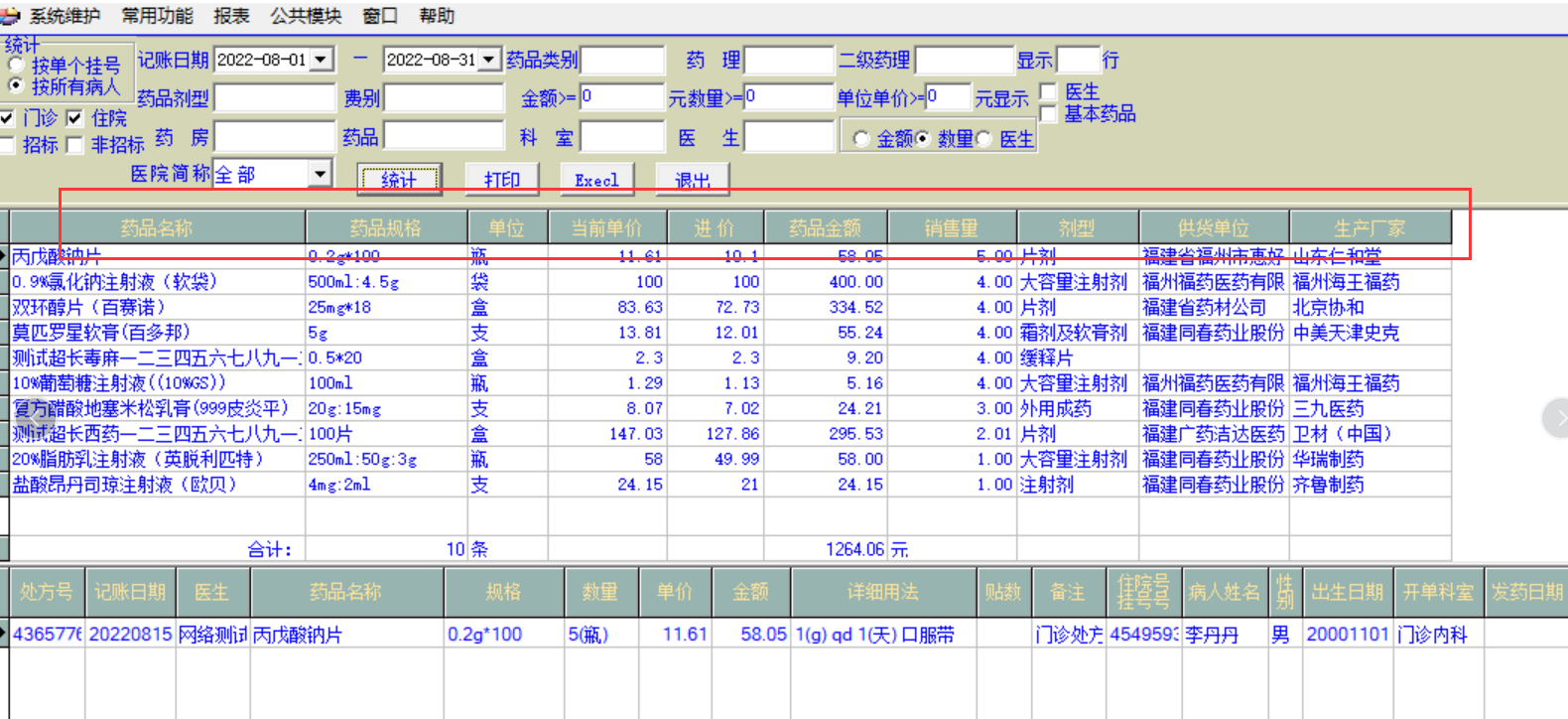Click the 详细用法 column header

pos(883,592)
